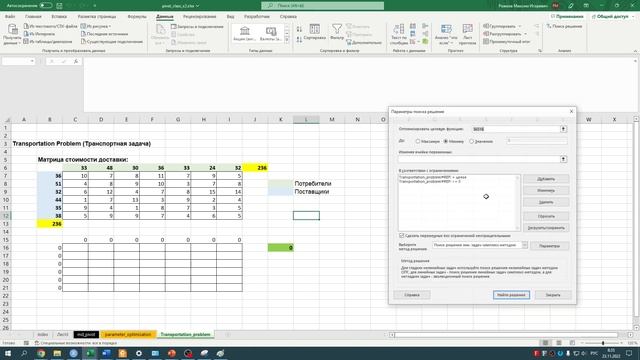Click the Change (Изменить) constraint button
Viewport: 640px width, 360px height.
[546, 190]
